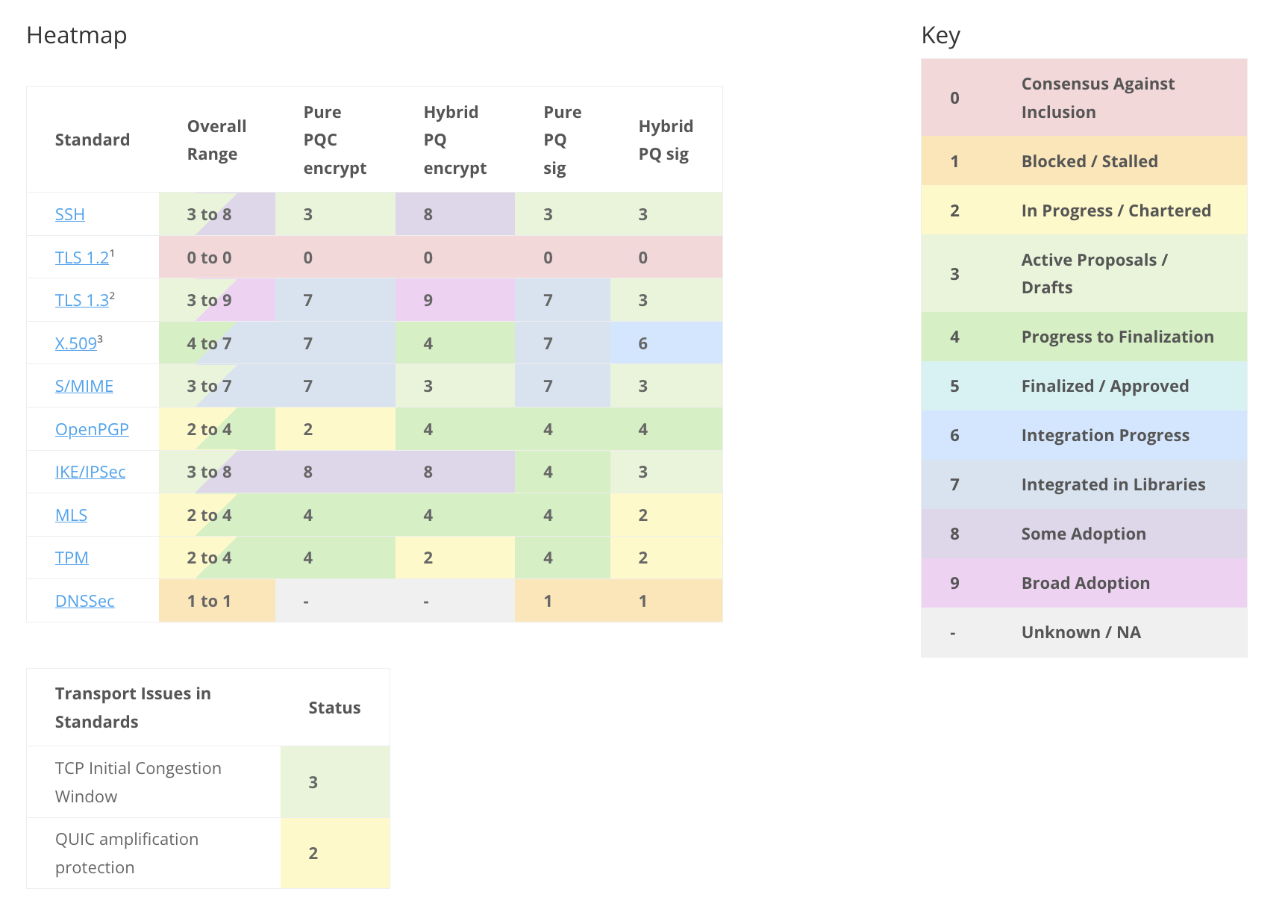Viewport: 1288px width, 924px height.
Task: Click the Heatmap heading
Action: coord(77,35)
